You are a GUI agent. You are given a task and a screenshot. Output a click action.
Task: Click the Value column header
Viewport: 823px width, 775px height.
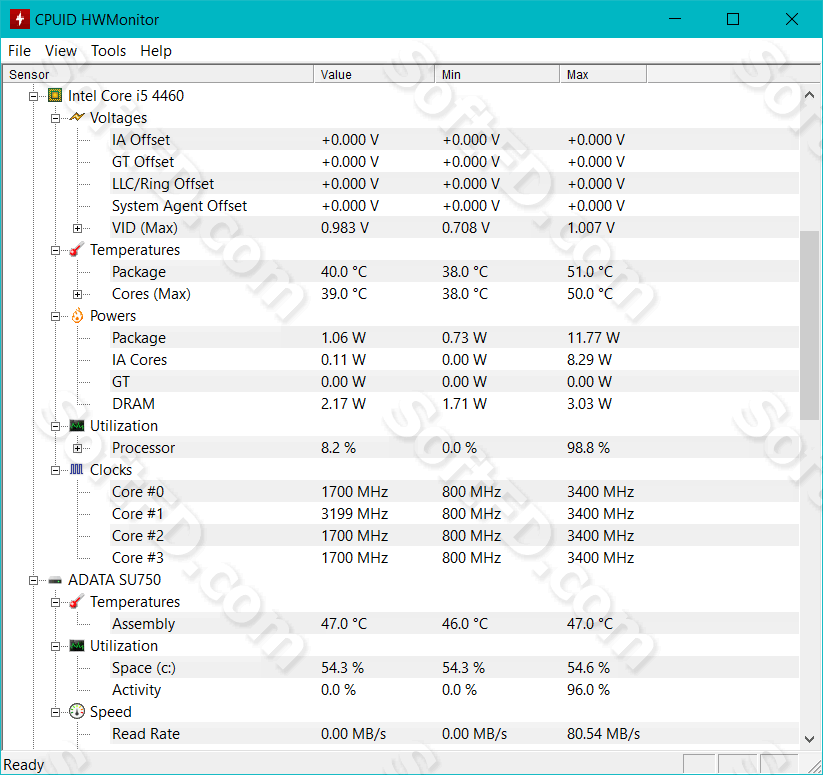pyautogui.click(x=375, y=75)
